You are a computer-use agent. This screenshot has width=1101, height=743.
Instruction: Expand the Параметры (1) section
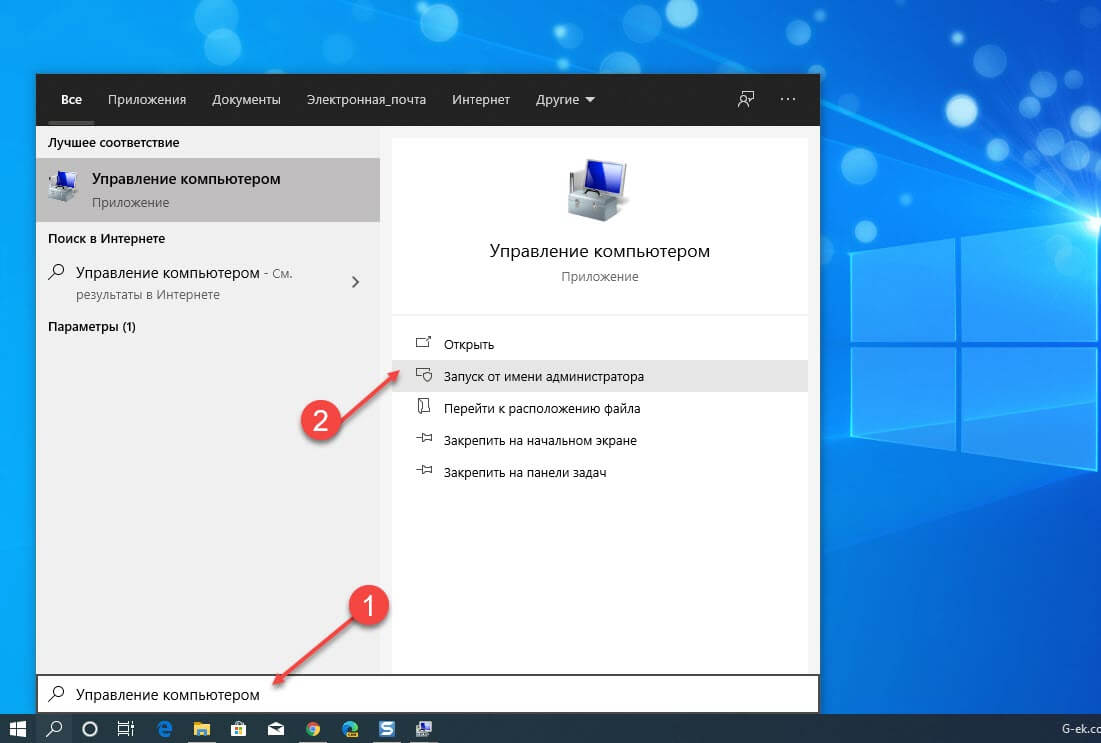[92, 327]
